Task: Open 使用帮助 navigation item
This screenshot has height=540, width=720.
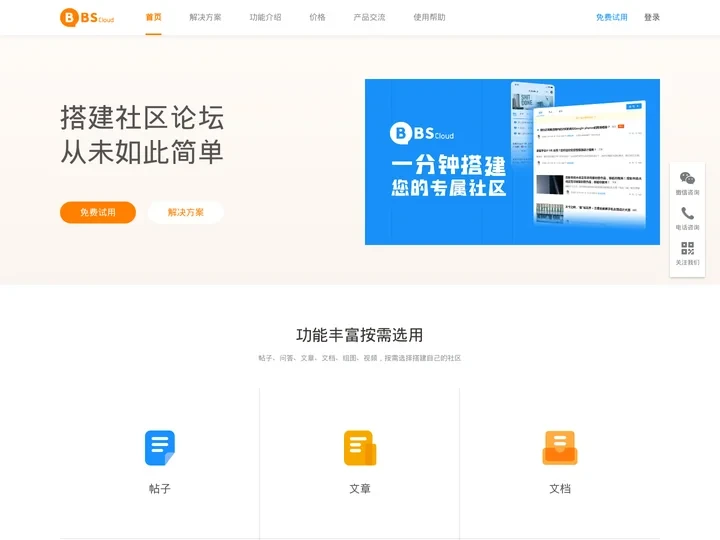Action: (x=429, y=17)
